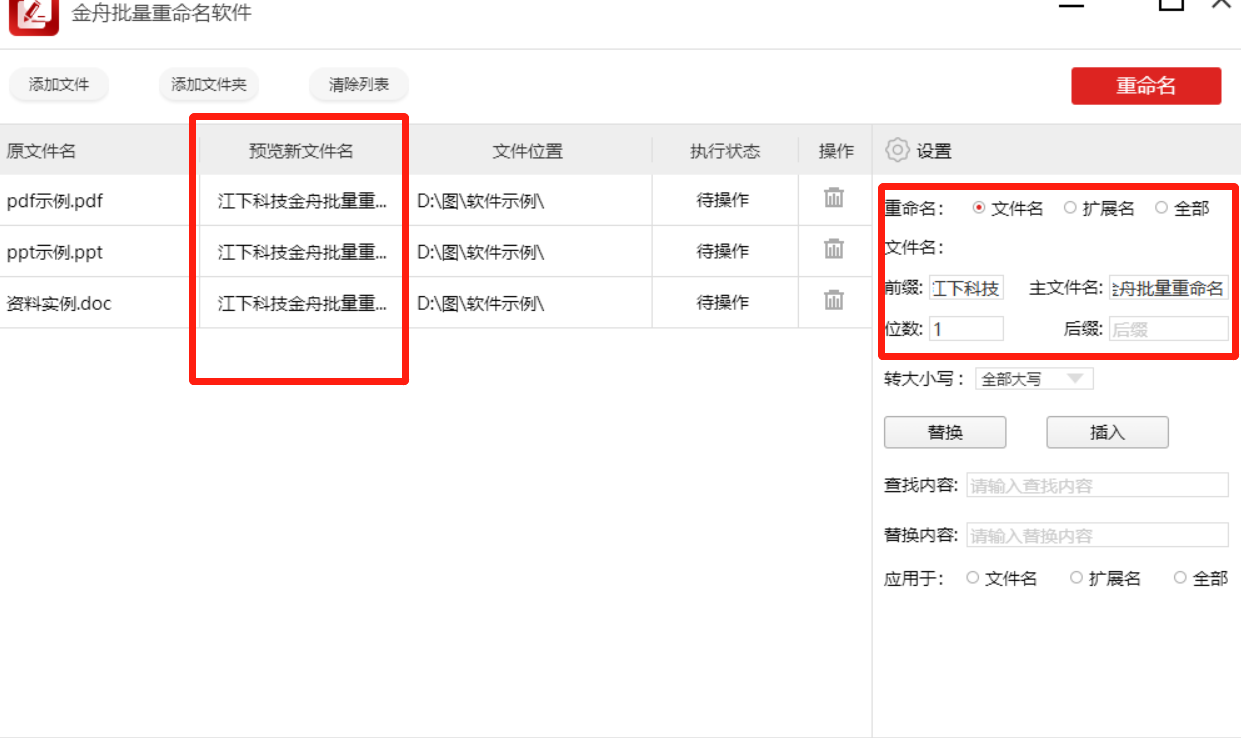Screen dimensions: 1241x738
Task: Click the 插入 button
Action: 1107,432
